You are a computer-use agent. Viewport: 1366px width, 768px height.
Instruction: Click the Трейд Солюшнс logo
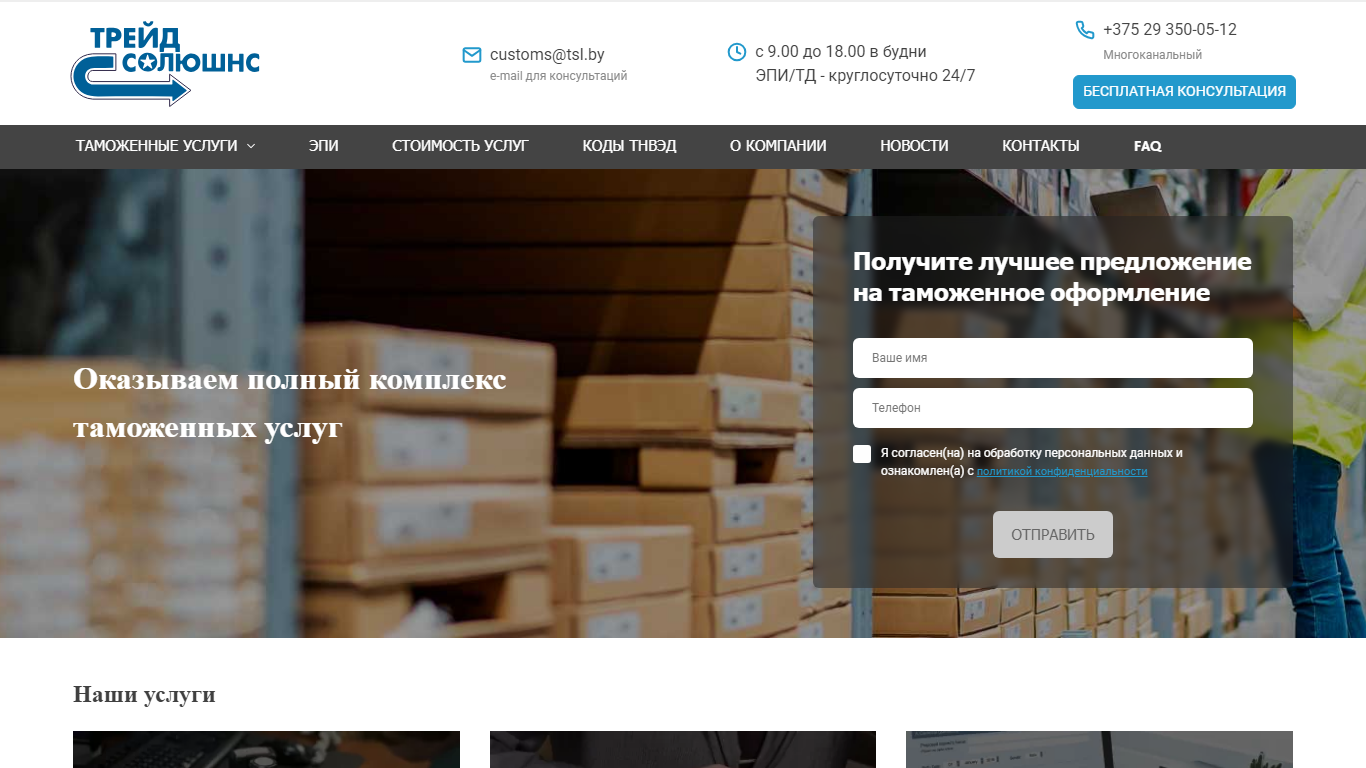[165, 65]
